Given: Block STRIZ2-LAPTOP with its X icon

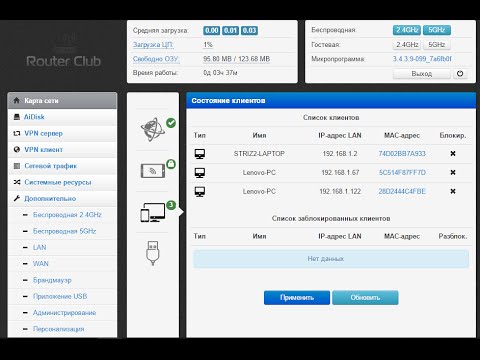Looking at the screenshot, I should point(453,154).
